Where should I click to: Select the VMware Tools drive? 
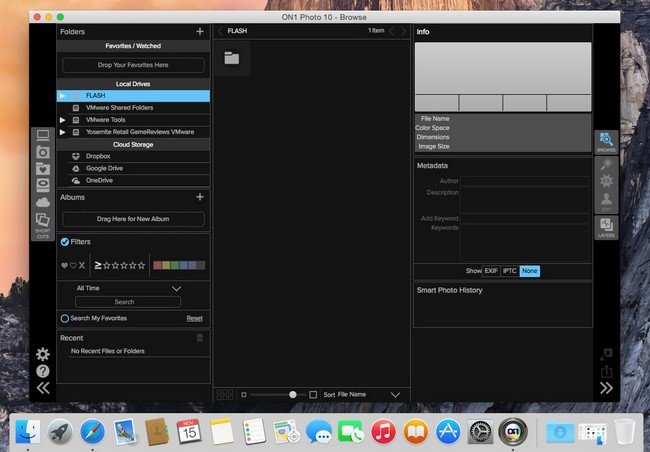point(133,120)
